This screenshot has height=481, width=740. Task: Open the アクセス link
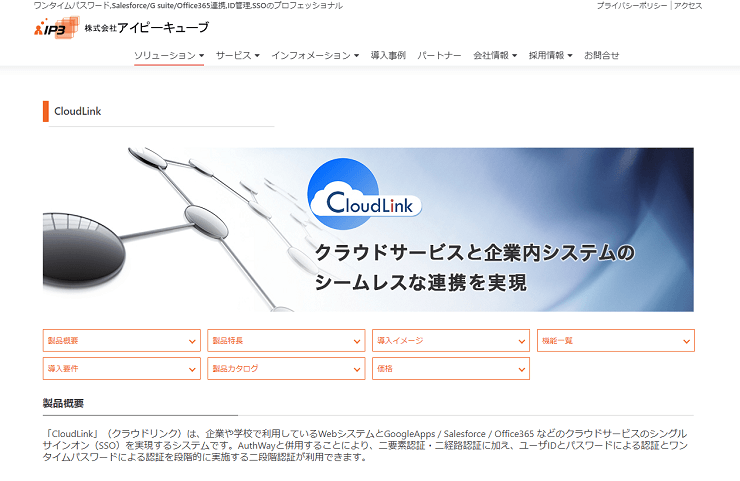[688, 6]
